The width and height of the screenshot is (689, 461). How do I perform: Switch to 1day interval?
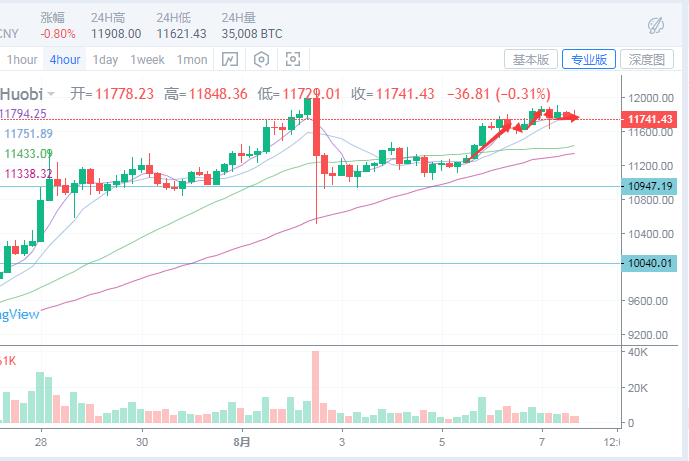coord(106,59)
